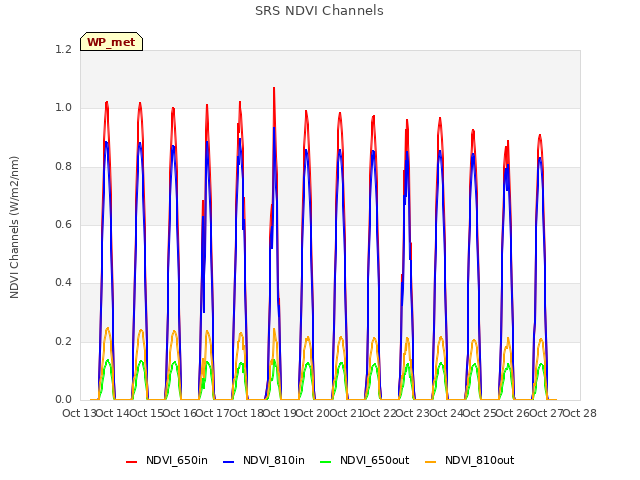Select the NDVI_810in legend label
The height and width of the screenshot is (480, 640).
point(273,460)
